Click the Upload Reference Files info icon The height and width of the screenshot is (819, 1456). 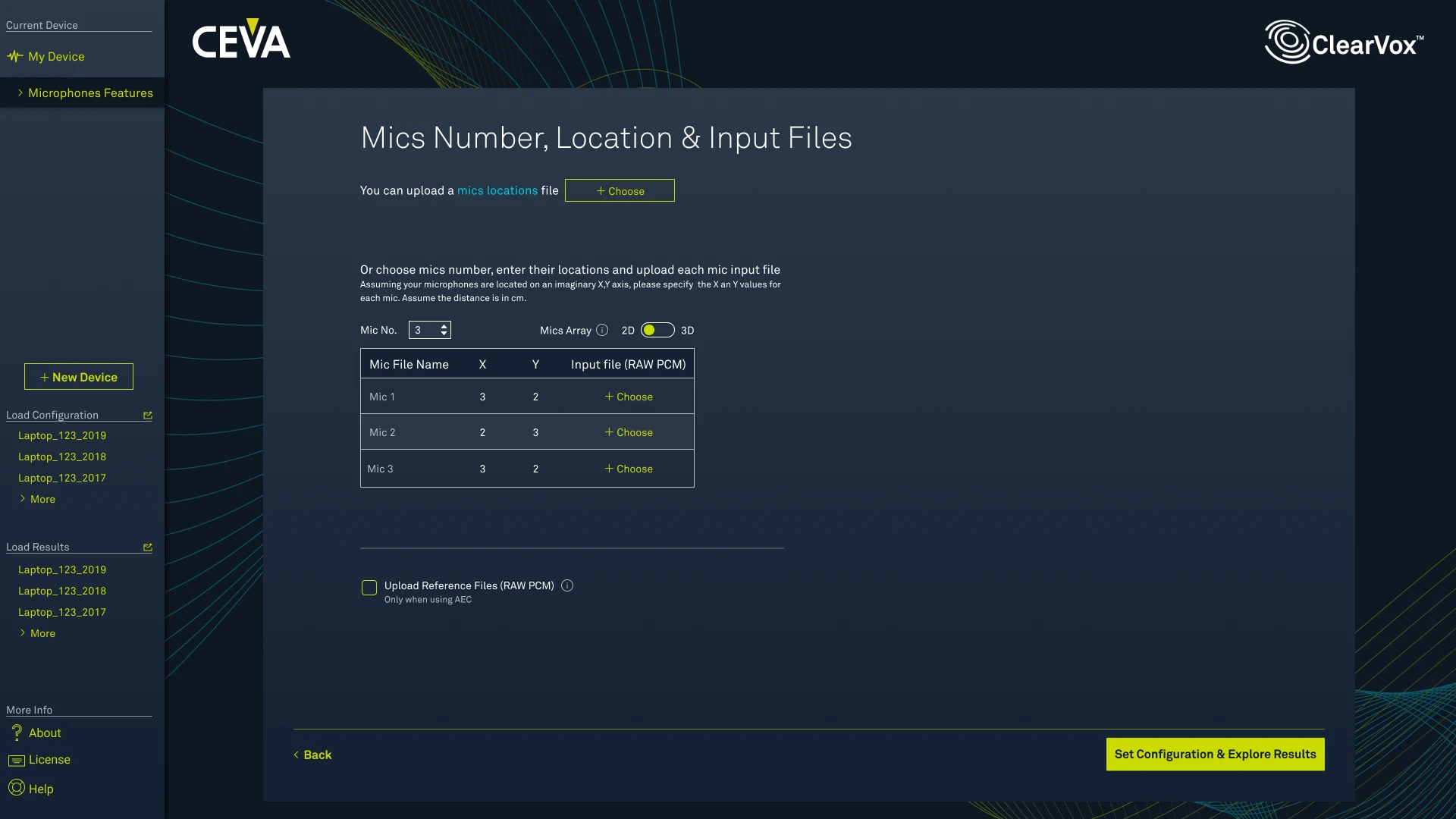(567, 585)
